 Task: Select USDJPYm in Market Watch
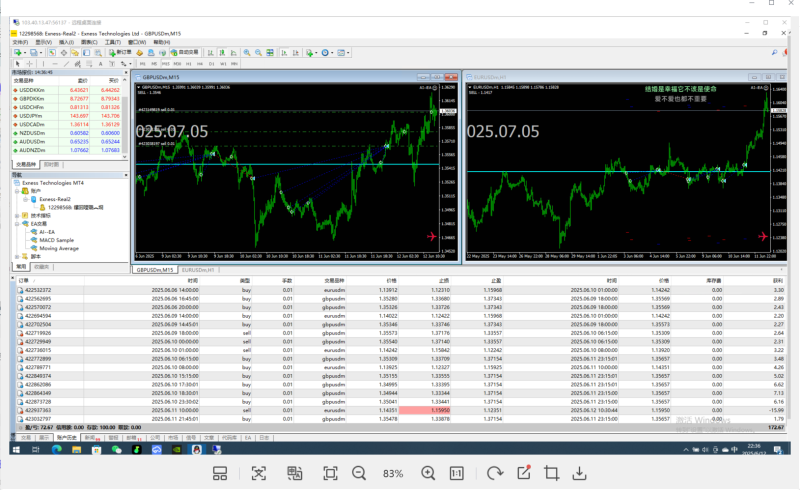point(30,116)
